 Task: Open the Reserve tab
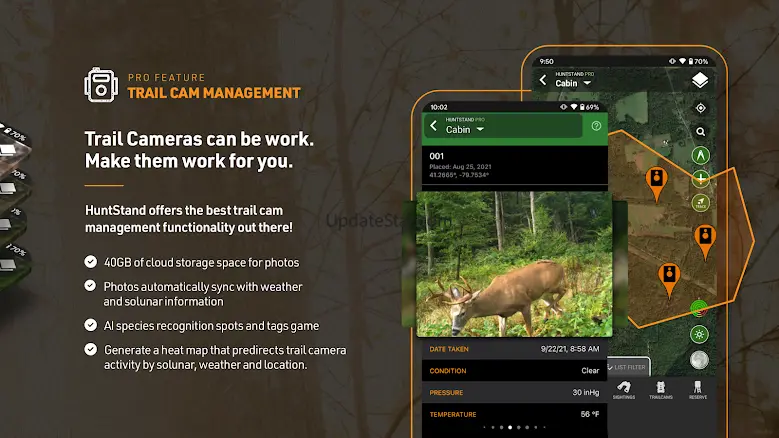(698, 390)
